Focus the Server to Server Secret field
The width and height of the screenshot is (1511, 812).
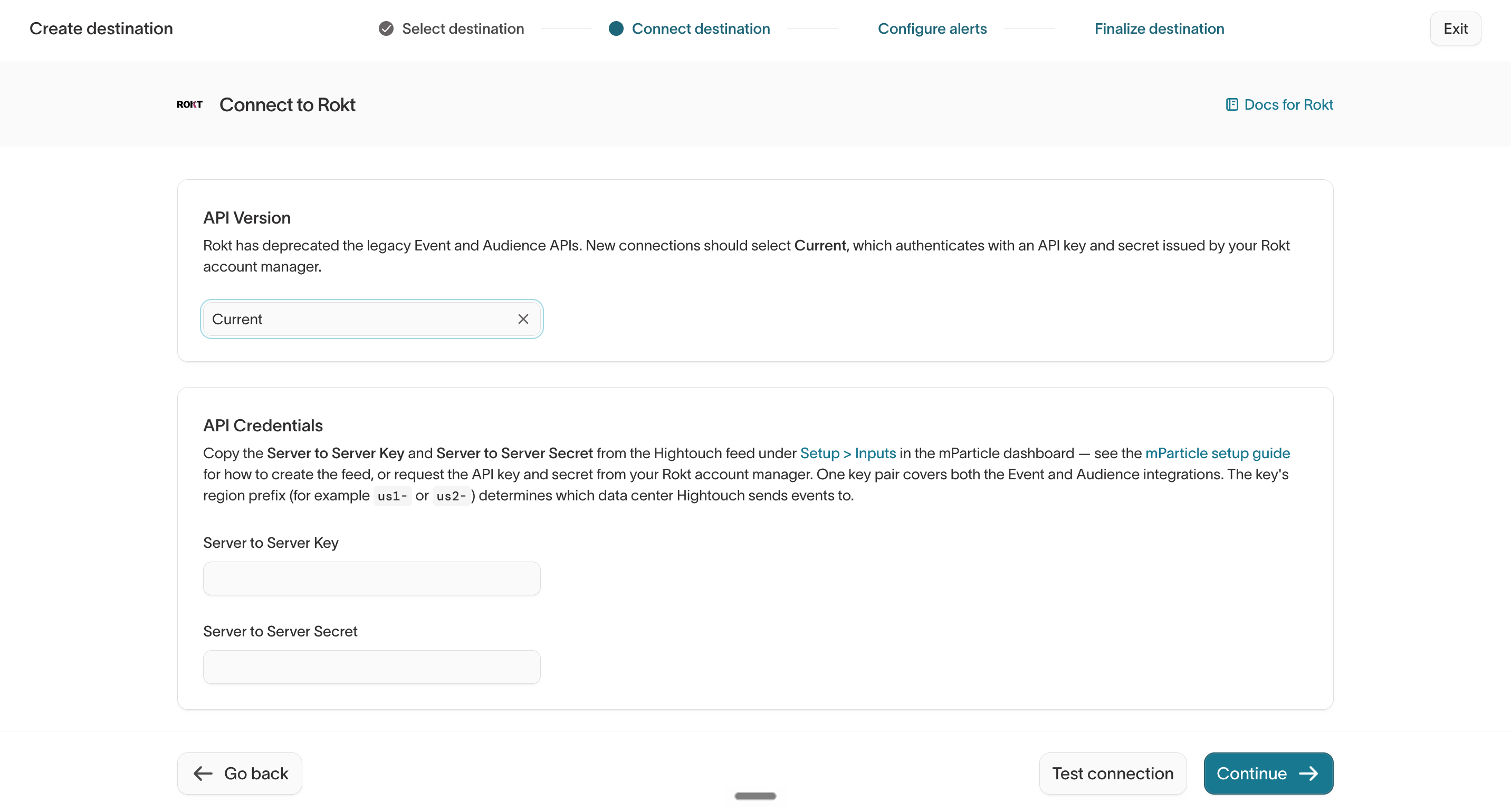(x=372, y=666)
